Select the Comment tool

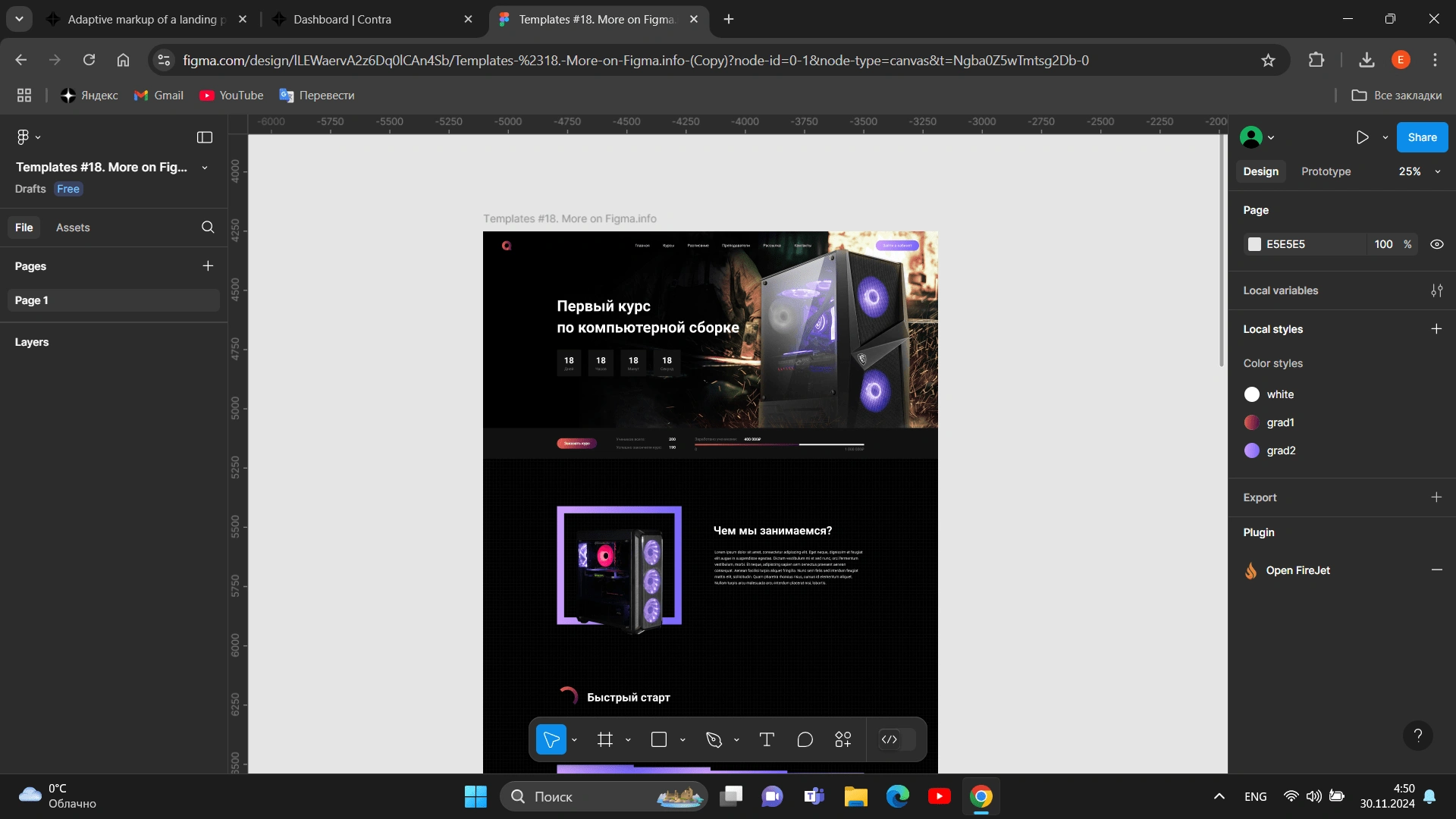click(x=805, y=739)
